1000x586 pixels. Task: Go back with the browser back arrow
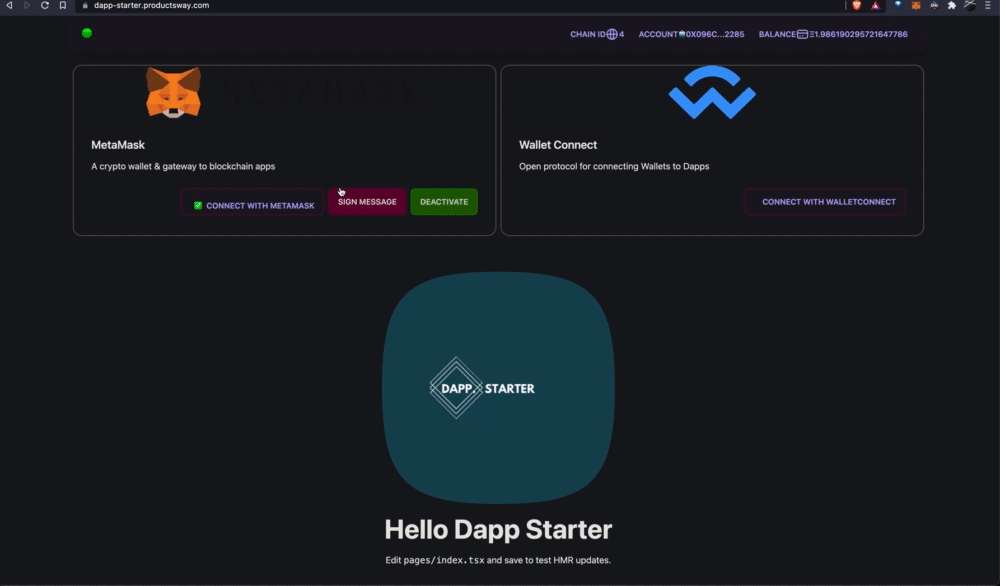pyautogui.click(x=9, y=5)
